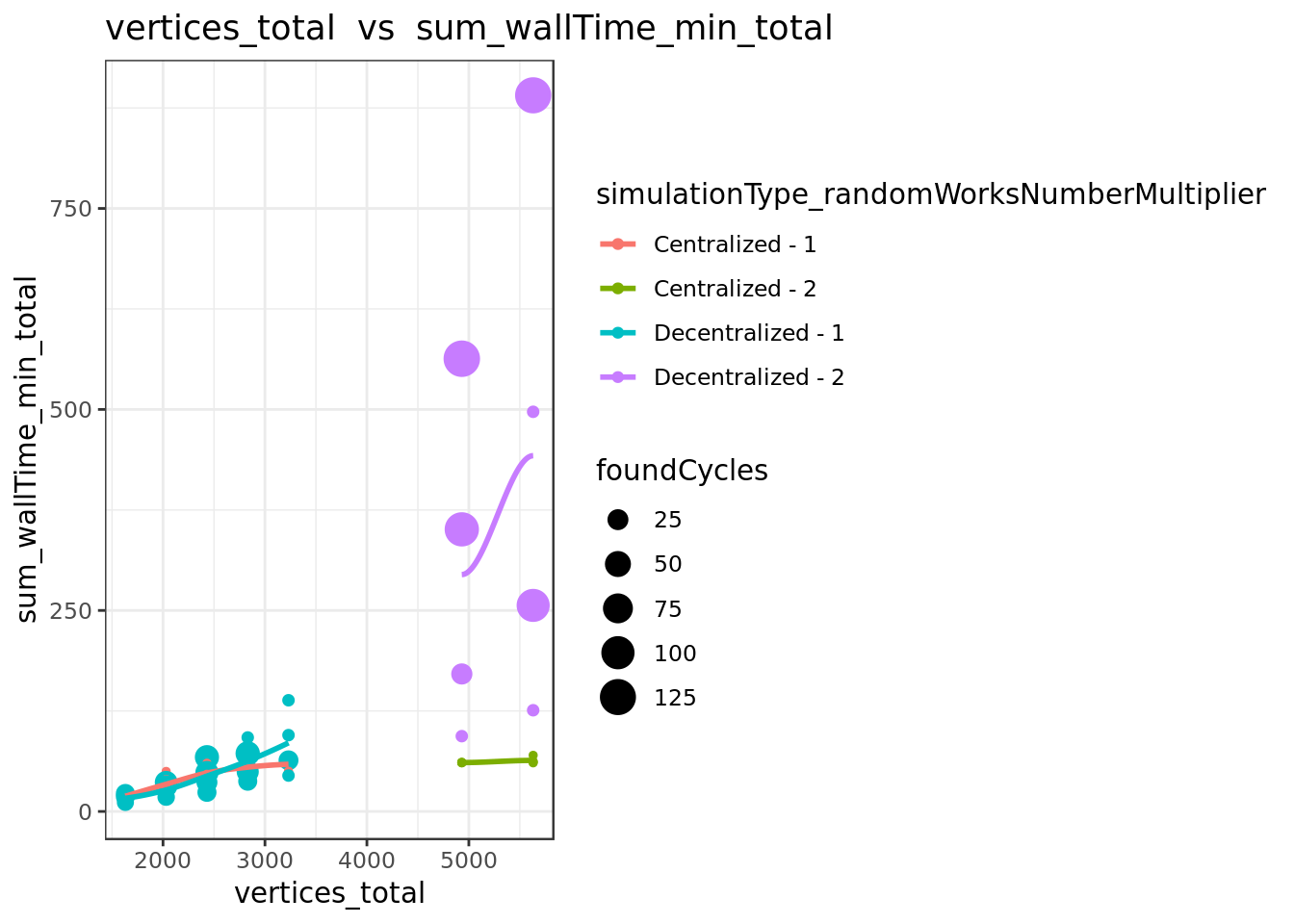1294x924 pixels.
Task: Click the chart title vertices_total vs sum_wallTime_min_total
Action: click(x=469, y=29)
